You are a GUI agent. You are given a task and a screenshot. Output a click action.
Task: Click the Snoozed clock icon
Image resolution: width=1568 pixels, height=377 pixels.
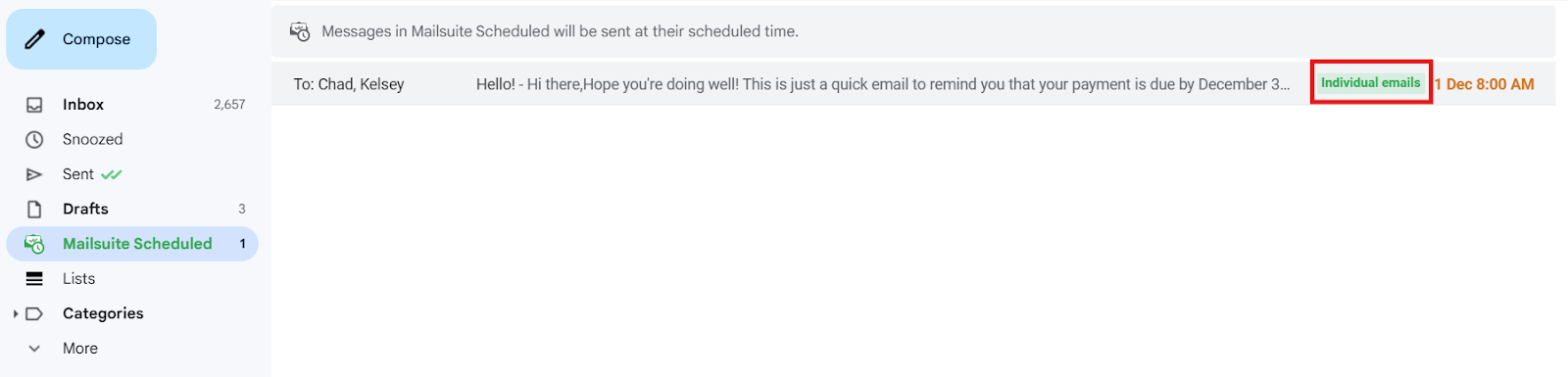[34, 140]
